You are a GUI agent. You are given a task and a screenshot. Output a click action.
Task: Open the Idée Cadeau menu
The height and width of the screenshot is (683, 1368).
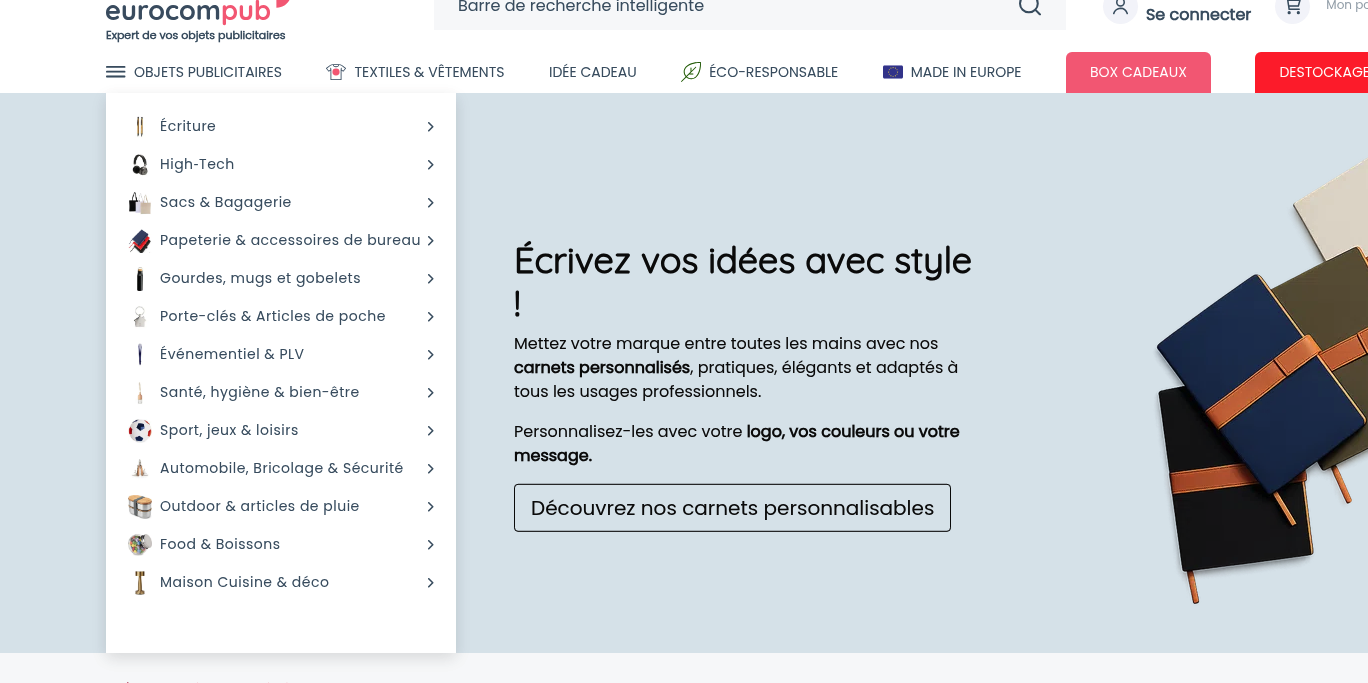[x=592, y=72]
